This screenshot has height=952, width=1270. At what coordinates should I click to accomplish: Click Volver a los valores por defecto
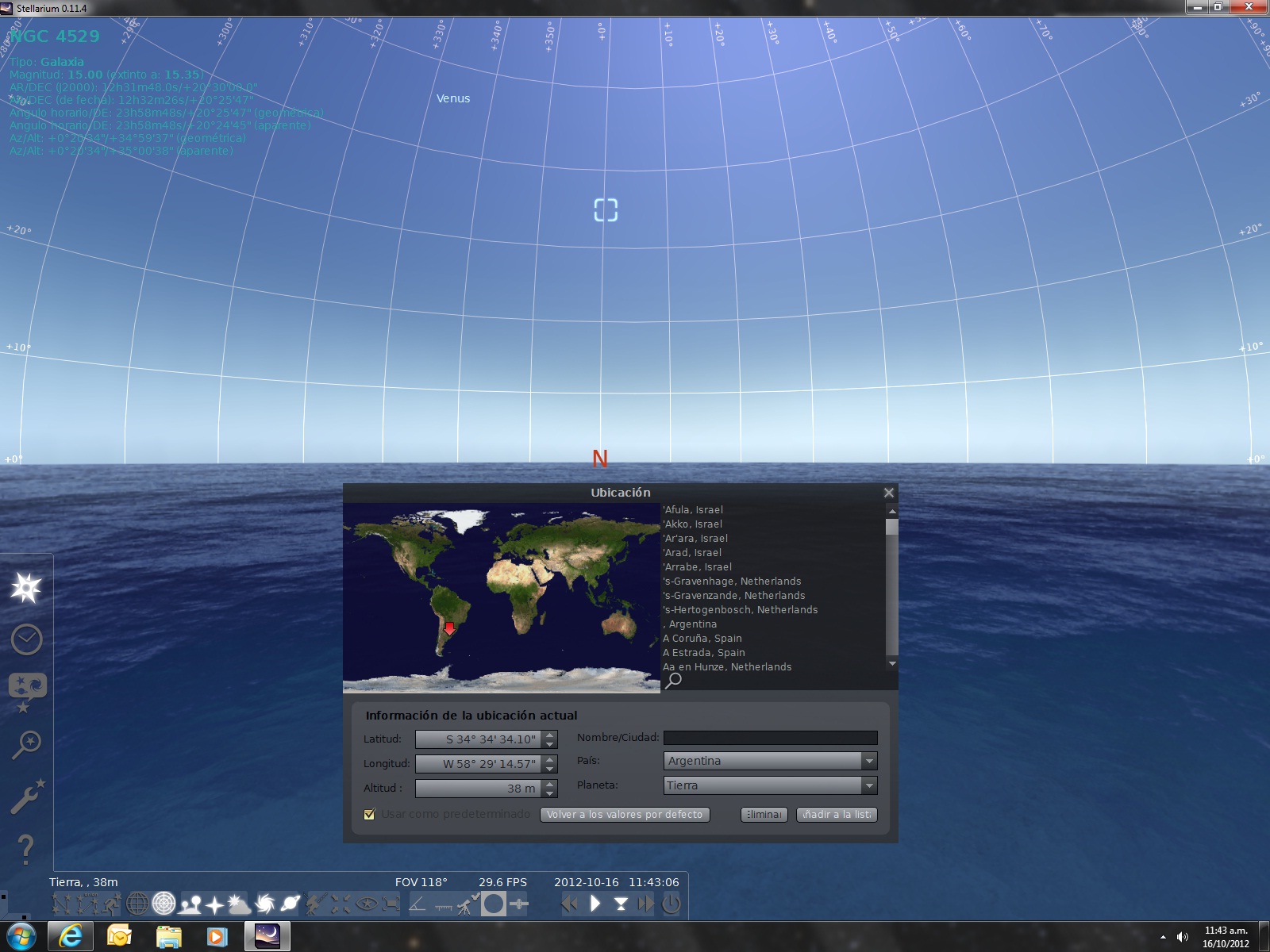(x=625, y=815)
